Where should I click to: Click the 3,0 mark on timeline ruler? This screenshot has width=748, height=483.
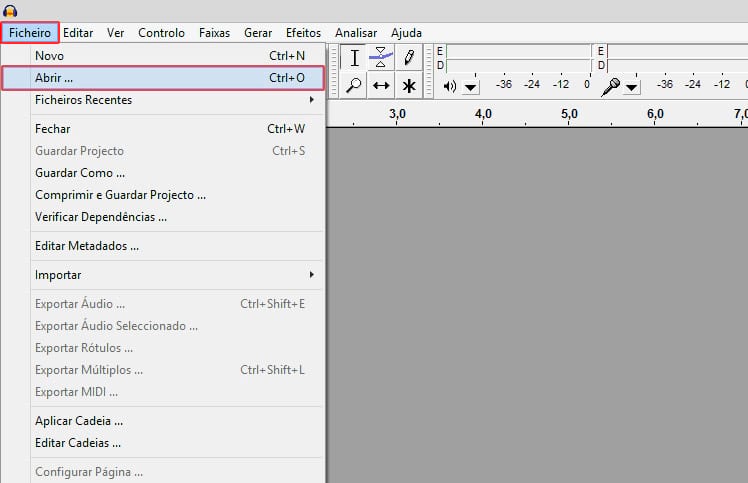click(x=397, y=114)
